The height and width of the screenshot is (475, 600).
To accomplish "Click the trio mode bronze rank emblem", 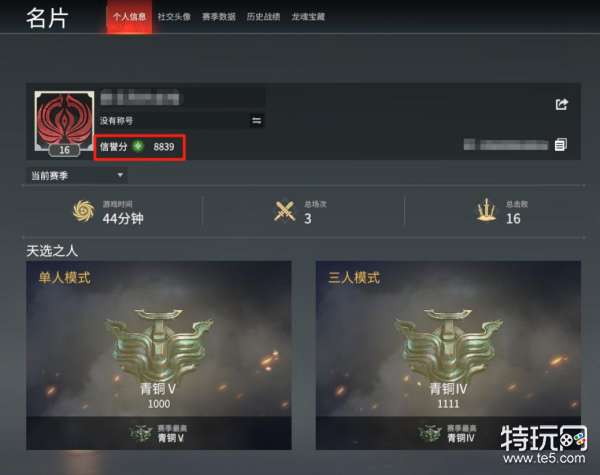I will click(448, 345).
